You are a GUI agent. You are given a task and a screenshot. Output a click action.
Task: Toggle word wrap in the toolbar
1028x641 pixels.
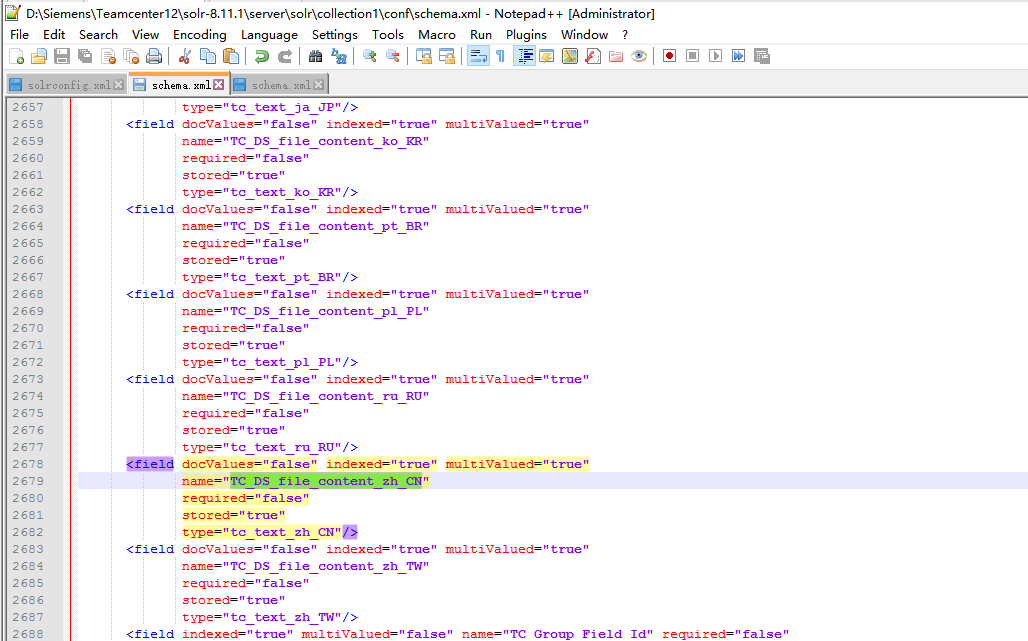click(478, 56)
